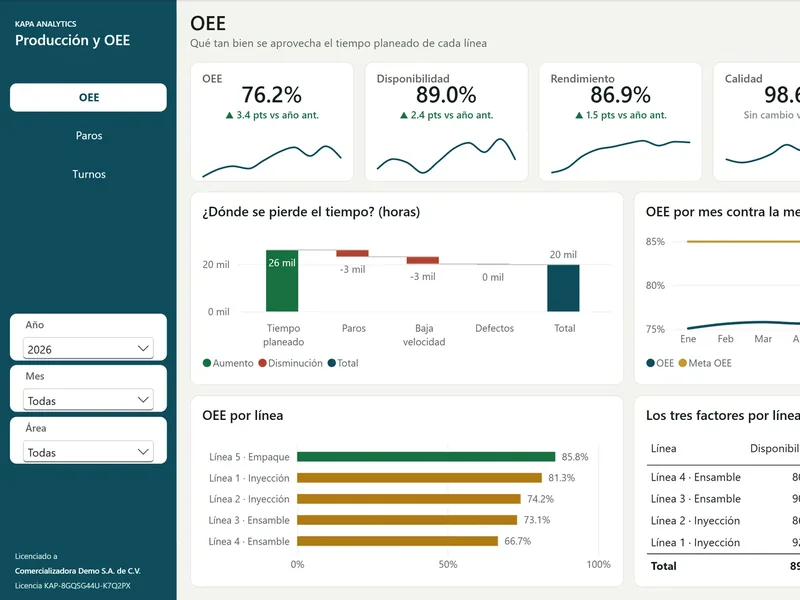This screenshot has width=800, height=600.
Task: Click the 26 mil data label
Action: [282, 263]
